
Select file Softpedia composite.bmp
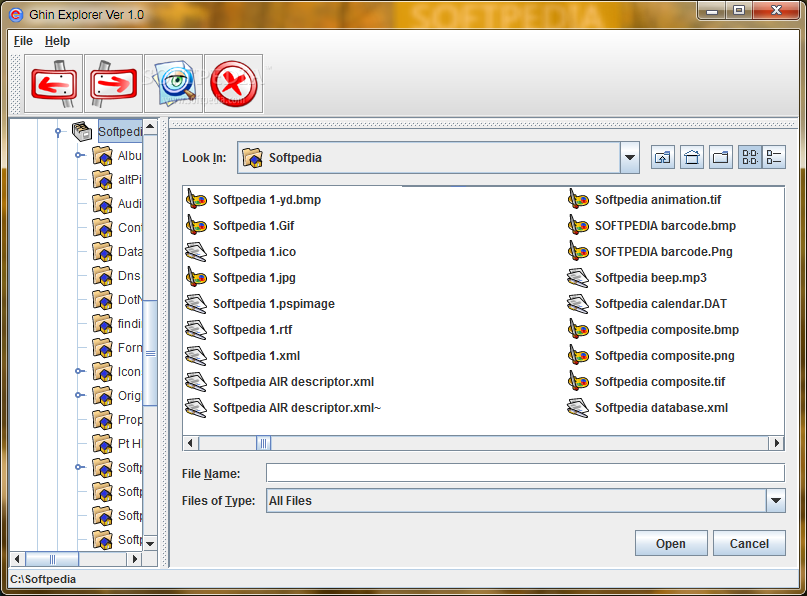point(653,329)
